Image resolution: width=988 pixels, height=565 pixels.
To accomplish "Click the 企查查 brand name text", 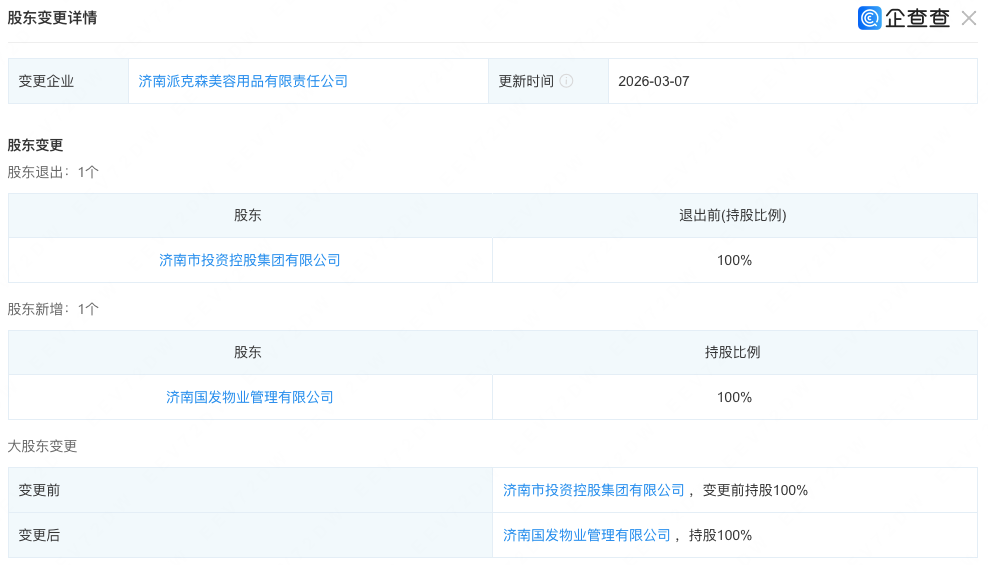I will (x=917, y=18).
